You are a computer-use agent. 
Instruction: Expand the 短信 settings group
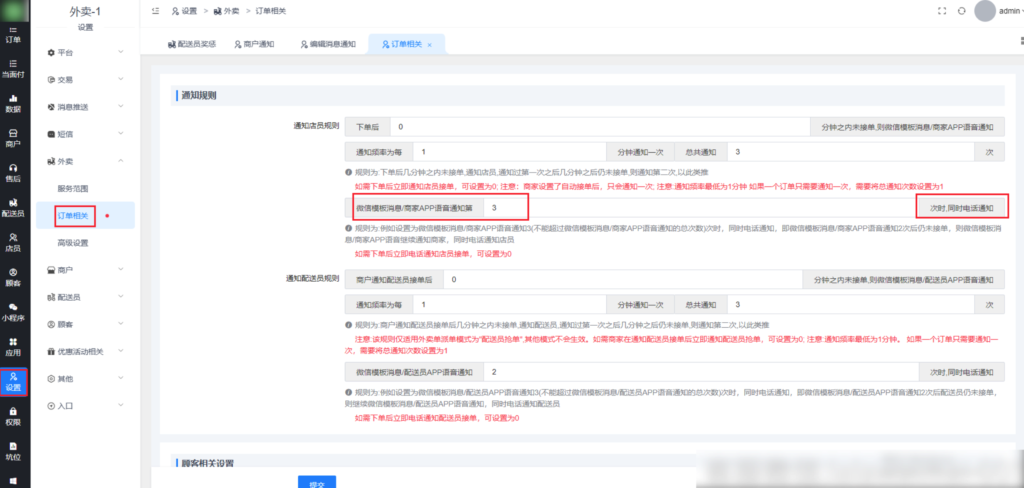(x=85, y=134)
